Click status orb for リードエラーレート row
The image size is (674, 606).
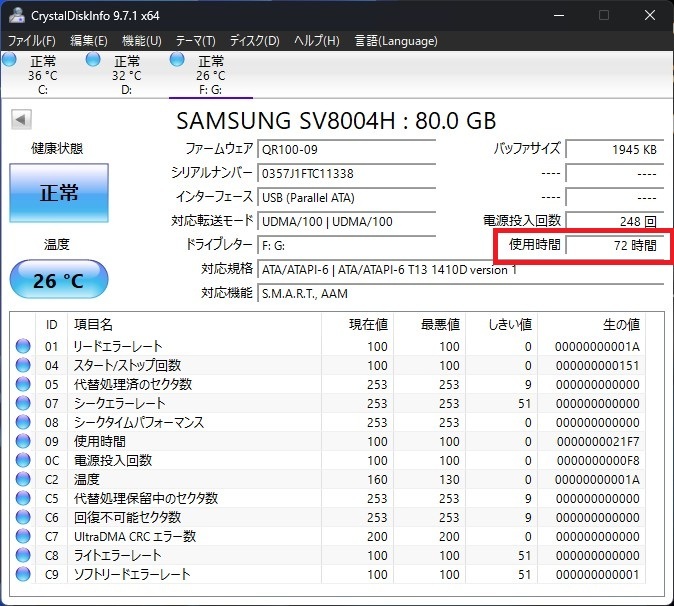pos(23,347)
